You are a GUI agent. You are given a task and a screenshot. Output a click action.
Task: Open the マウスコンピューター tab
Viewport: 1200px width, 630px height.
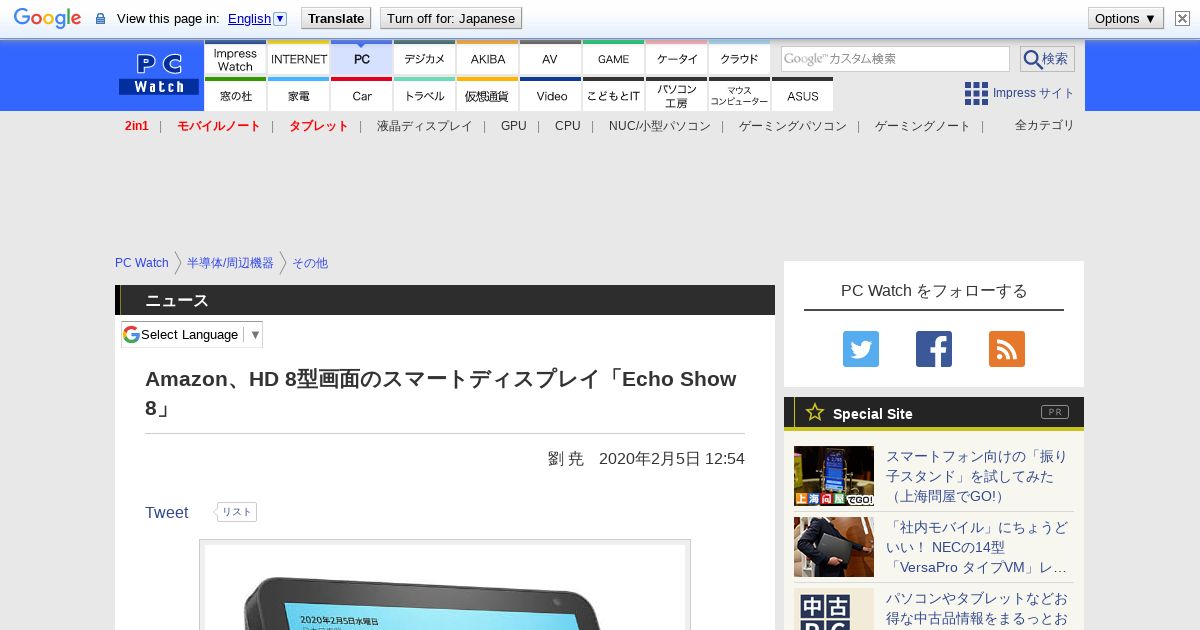click(740, 95)
